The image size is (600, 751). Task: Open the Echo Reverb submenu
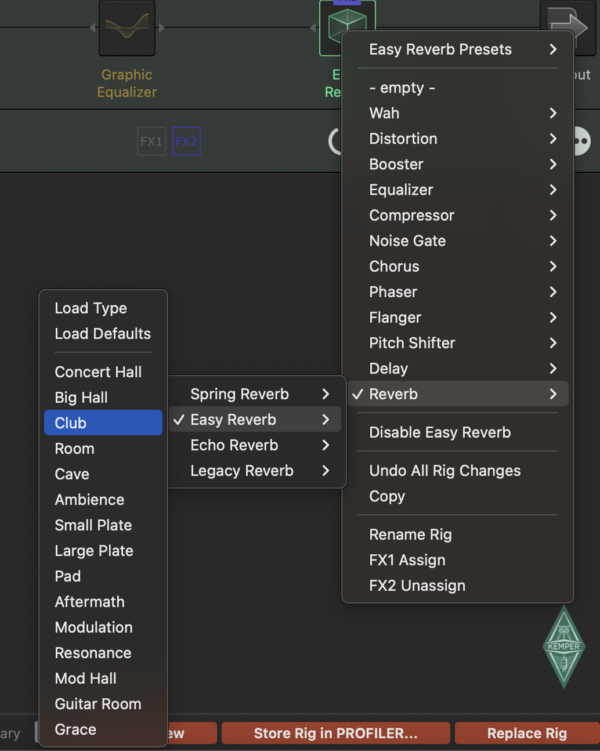pyautogui.click(x=257, y=445)
